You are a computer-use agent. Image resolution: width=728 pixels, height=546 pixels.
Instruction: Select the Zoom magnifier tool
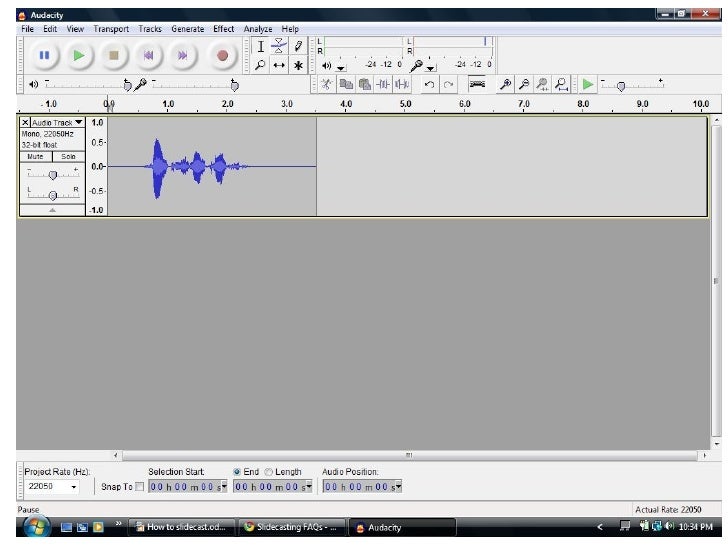(260, 65)
